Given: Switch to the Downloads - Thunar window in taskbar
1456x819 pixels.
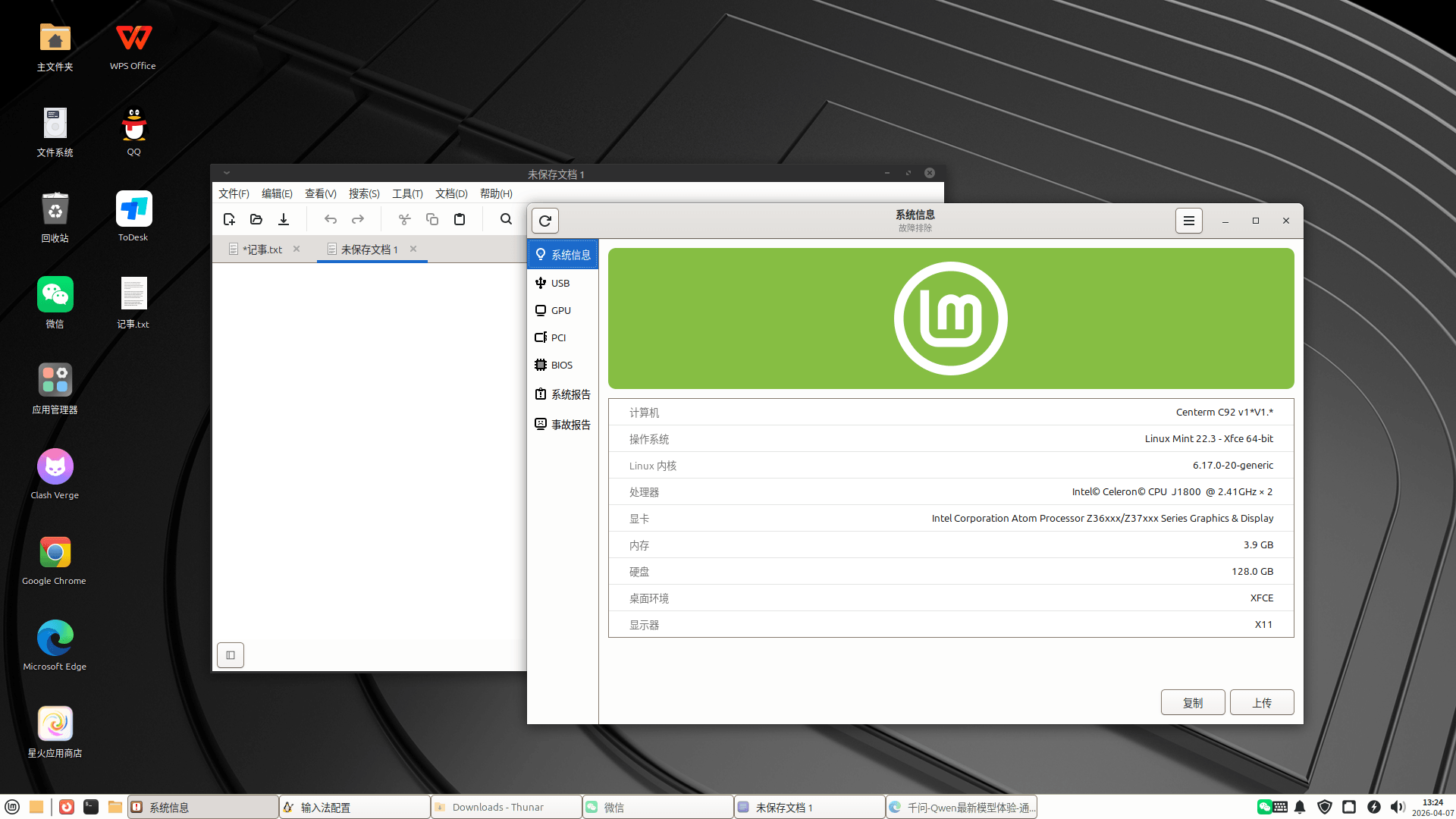Looking at the screenshot, I should point(505,807).
